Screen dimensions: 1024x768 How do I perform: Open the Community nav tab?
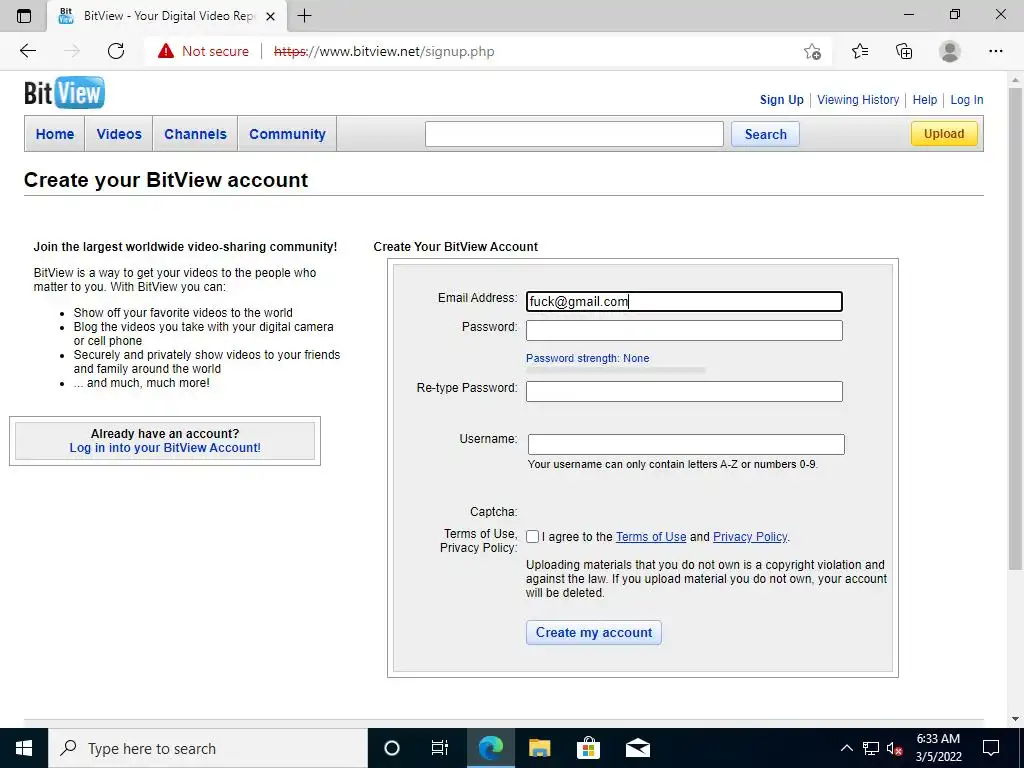(287, 134)
